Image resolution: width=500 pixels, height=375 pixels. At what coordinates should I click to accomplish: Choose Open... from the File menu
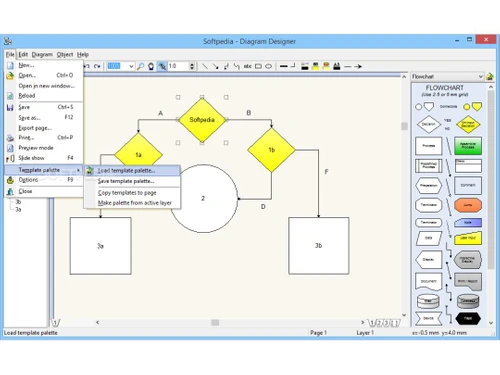(44, 75)
